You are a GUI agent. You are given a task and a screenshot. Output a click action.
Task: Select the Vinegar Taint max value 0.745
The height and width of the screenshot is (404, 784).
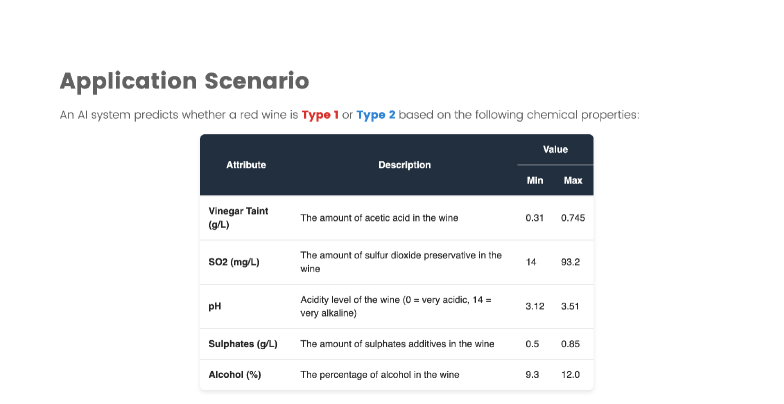(x=573, y=218)
